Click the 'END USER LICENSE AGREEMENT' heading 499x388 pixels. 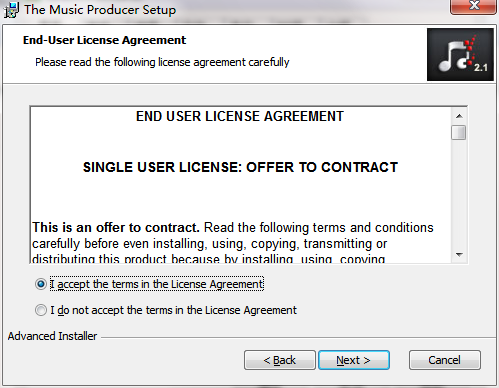click(240, 116)
